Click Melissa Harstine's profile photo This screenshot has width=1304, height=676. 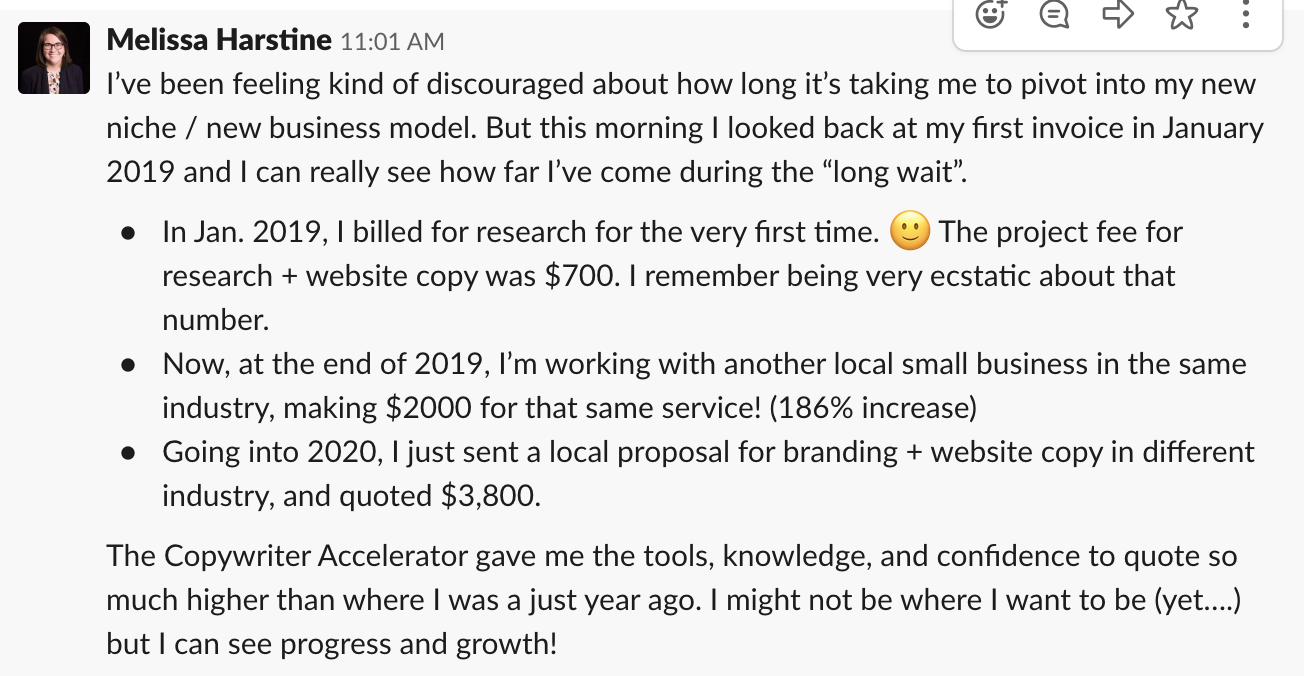coord(54,58)
